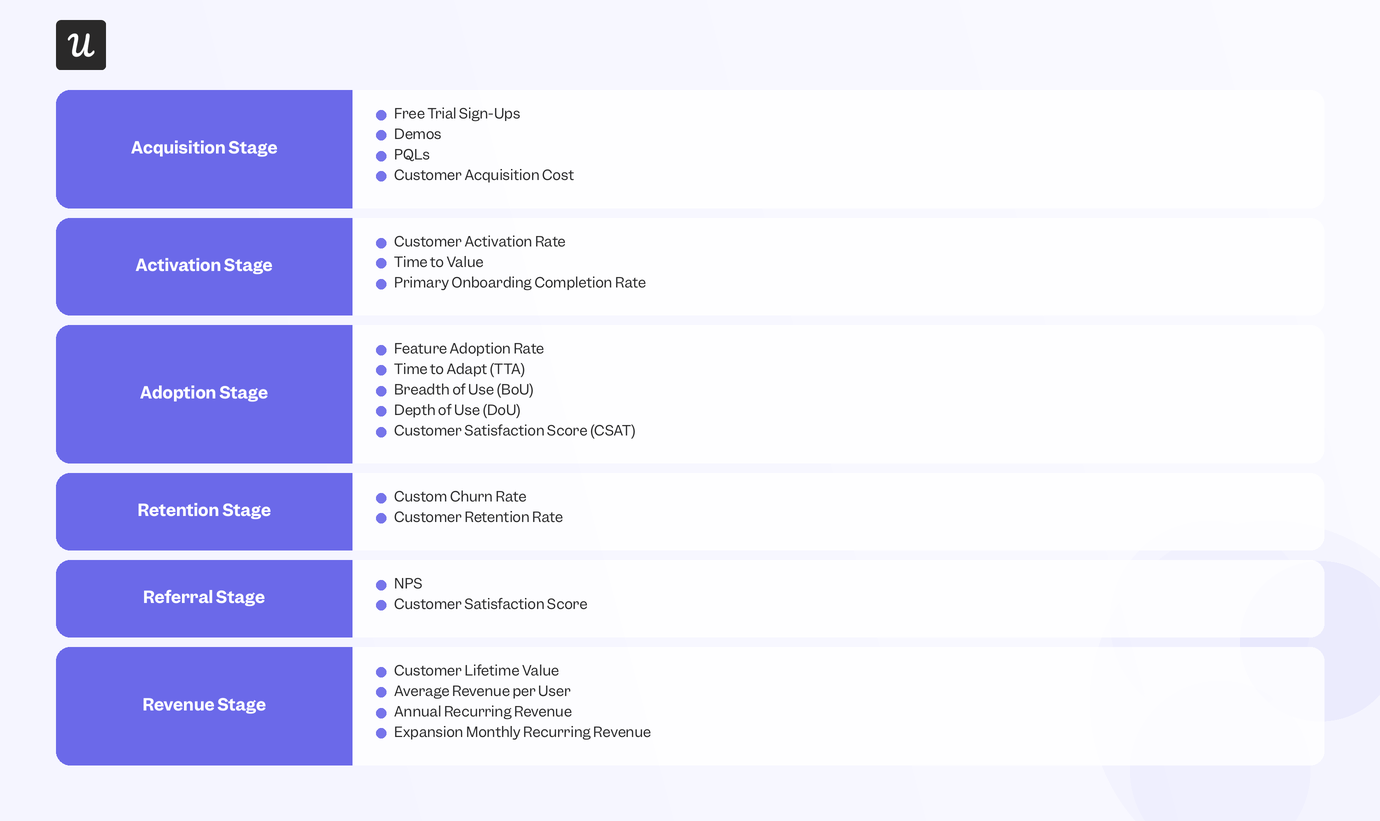
Task: Click the bullet next to Feature Adoption Rate
Action: [x=381, y=350]
